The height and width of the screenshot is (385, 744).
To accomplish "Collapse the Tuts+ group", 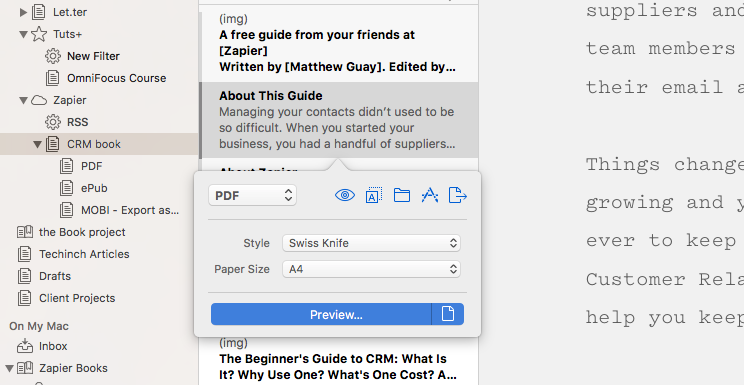I will coord(23,34).
